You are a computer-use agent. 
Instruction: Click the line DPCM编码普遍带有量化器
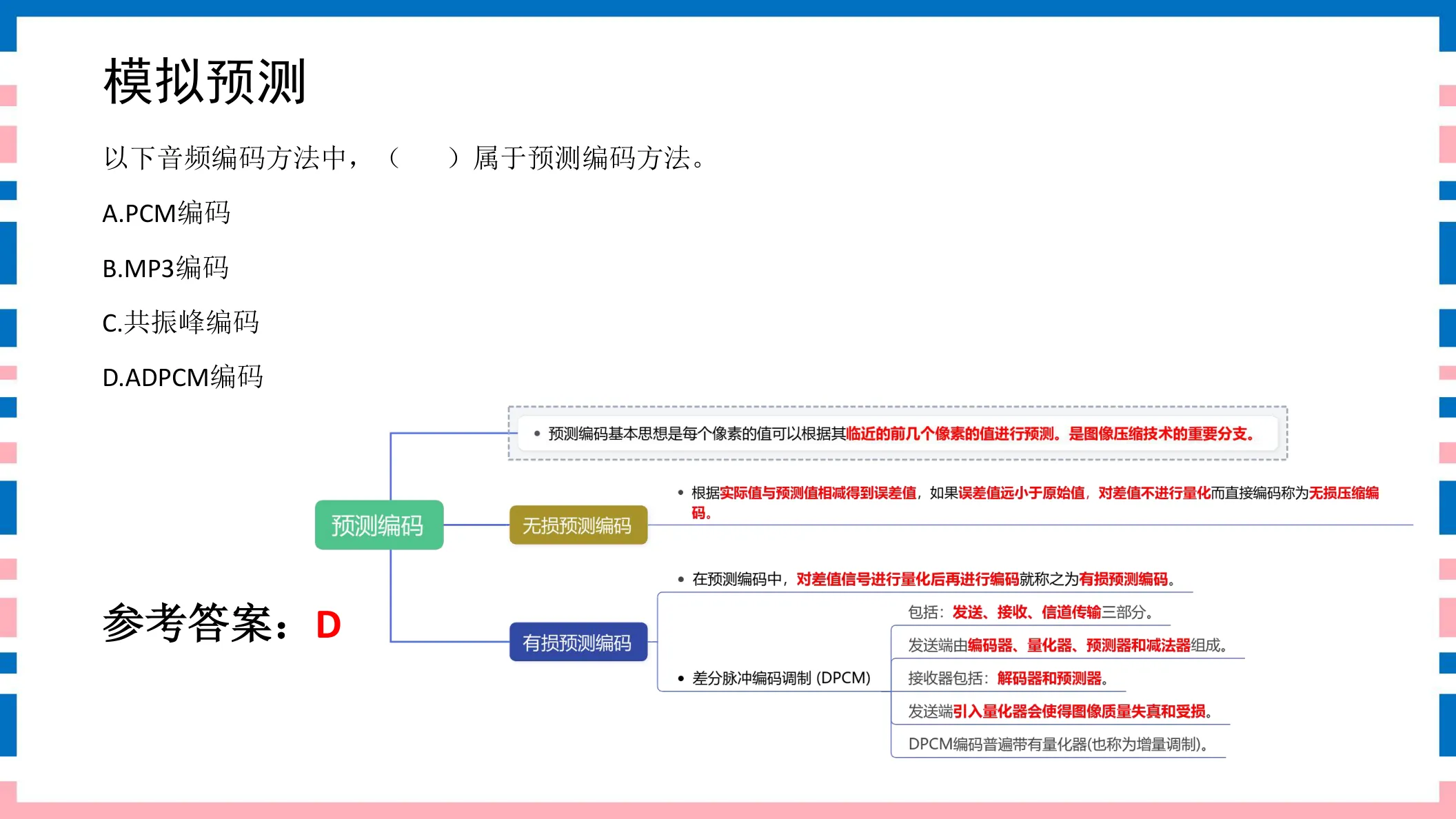1058,745
